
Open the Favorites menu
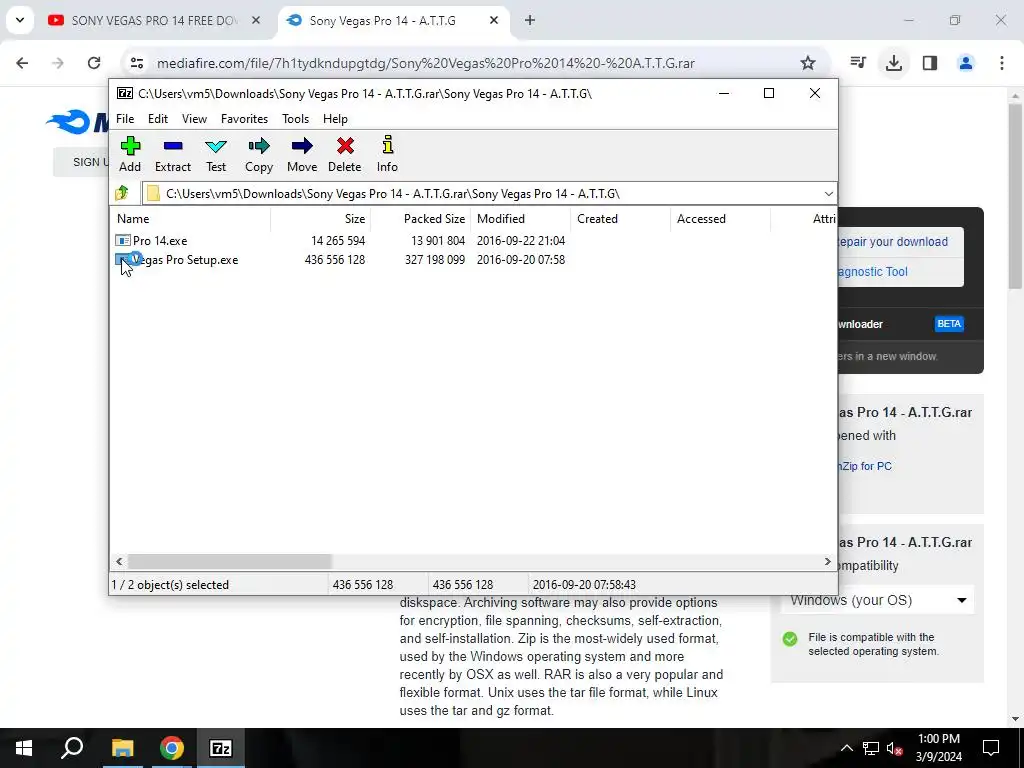coord(244,119)
